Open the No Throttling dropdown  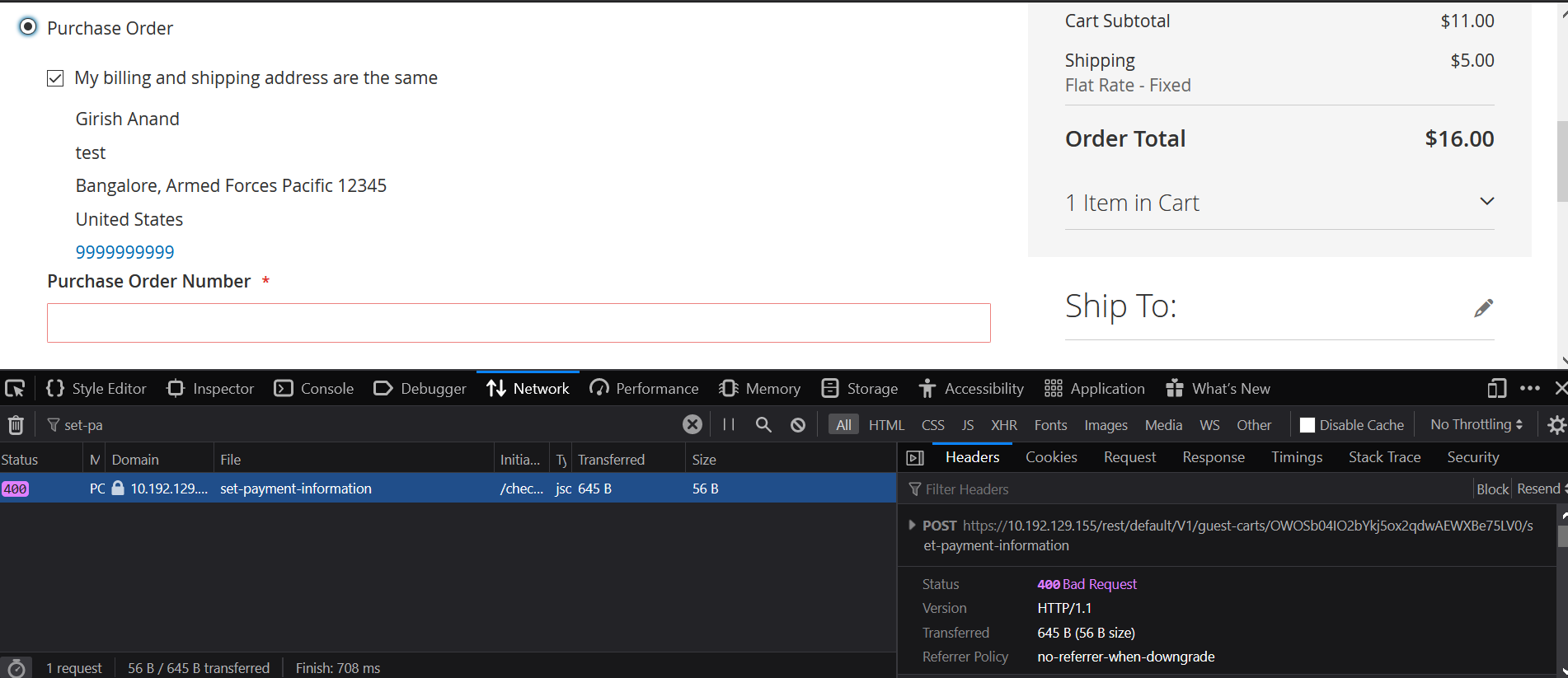(1476, 424)
